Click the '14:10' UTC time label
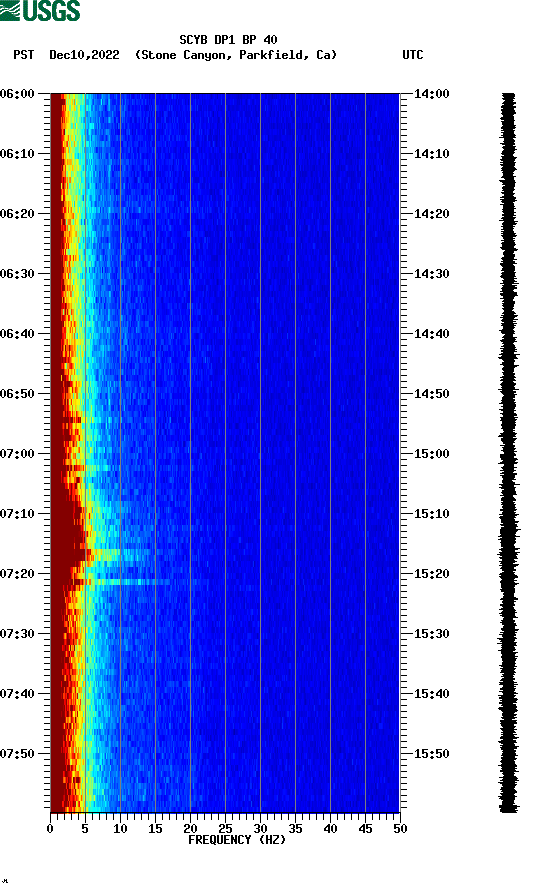 point(431,154)
